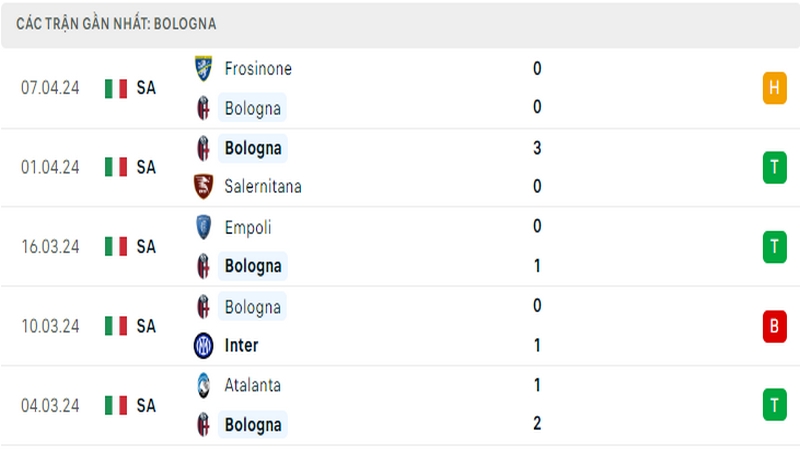Open the Atalanta team link
Screen dimensions: 800x450
click(253, 385)
